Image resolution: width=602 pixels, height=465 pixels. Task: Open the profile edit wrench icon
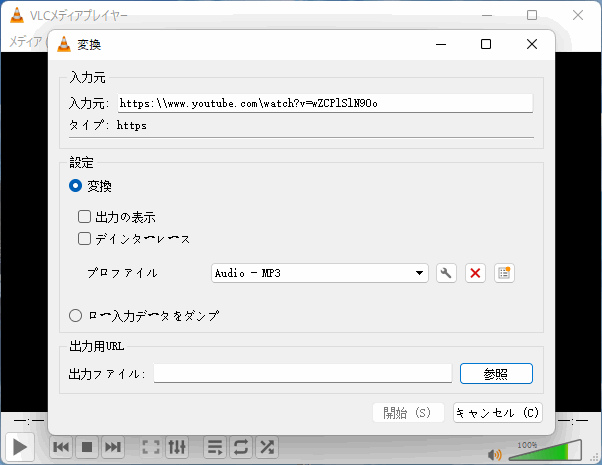446,273
